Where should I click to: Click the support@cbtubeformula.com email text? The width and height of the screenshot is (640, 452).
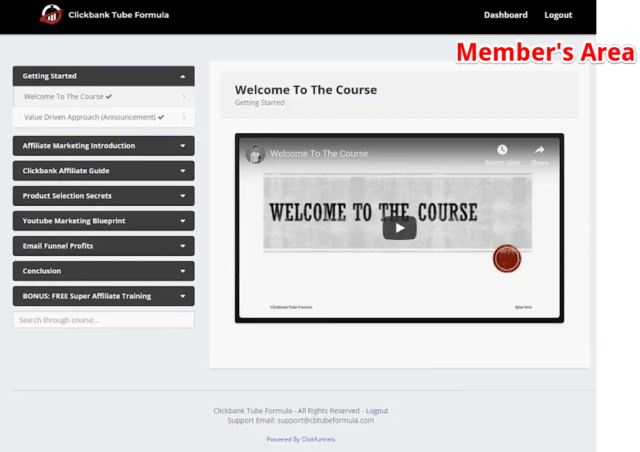[326, 421]
